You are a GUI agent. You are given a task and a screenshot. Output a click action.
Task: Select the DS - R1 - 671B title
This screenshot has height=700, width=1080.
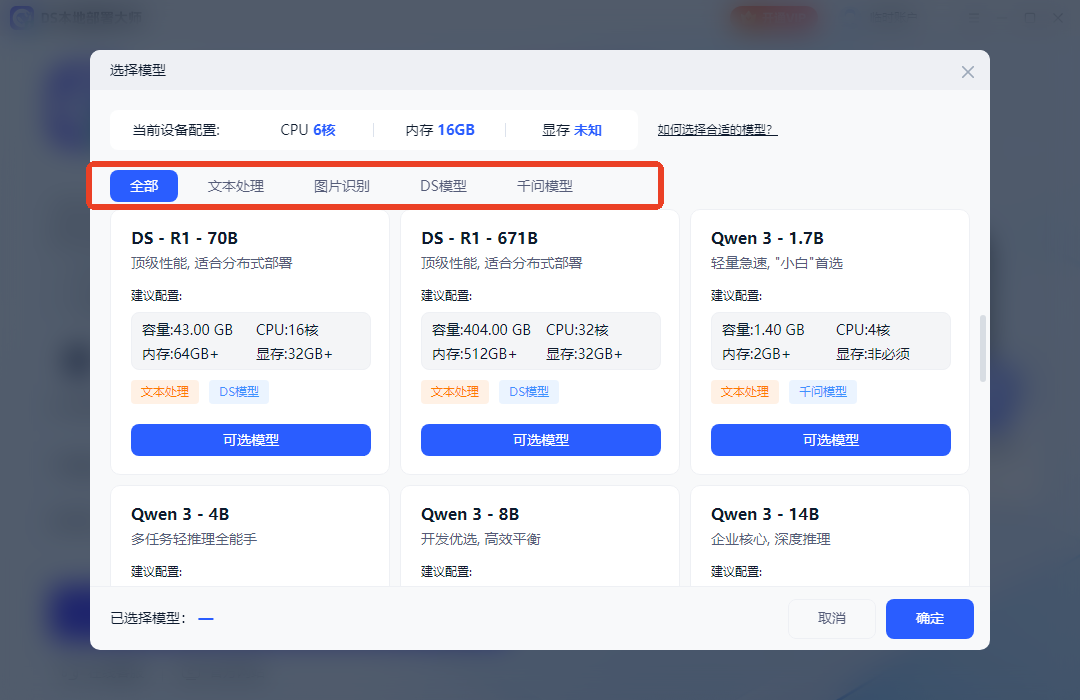pos(479,238)
